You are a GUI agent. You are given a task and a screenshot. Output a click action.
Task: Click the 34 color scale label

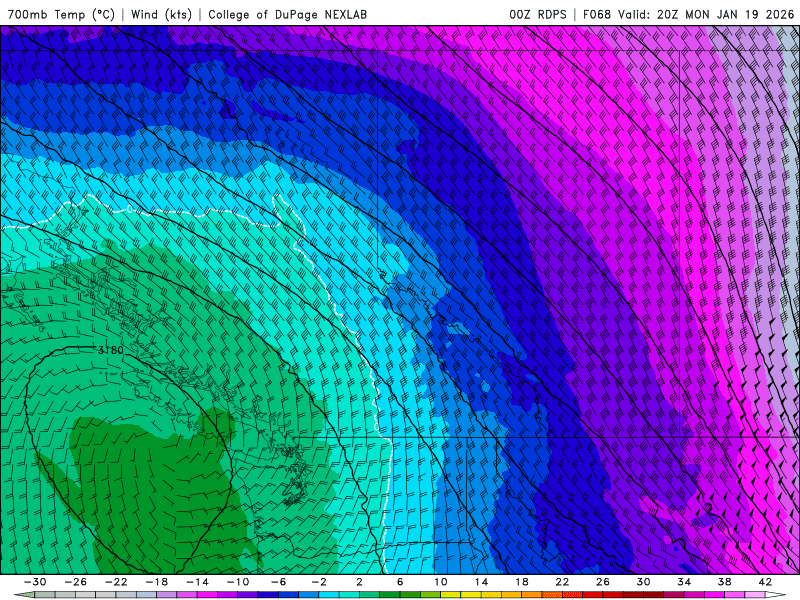point(684,582)
